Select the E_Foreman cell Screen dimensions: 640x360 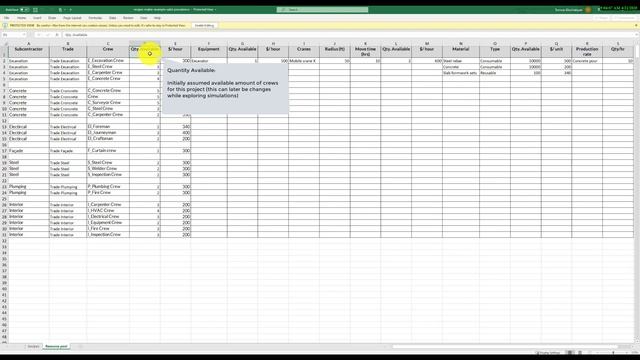pyautogui.click(x=108, y=127)
